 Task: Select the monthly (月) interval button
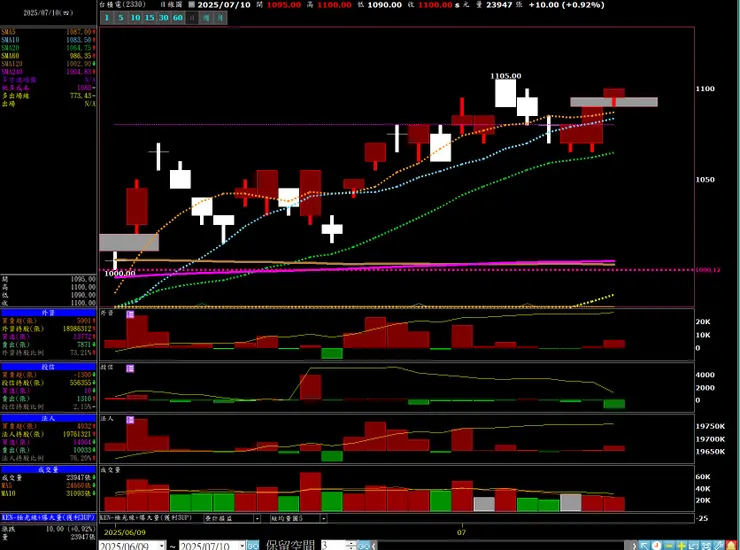[x=220, y=18]
